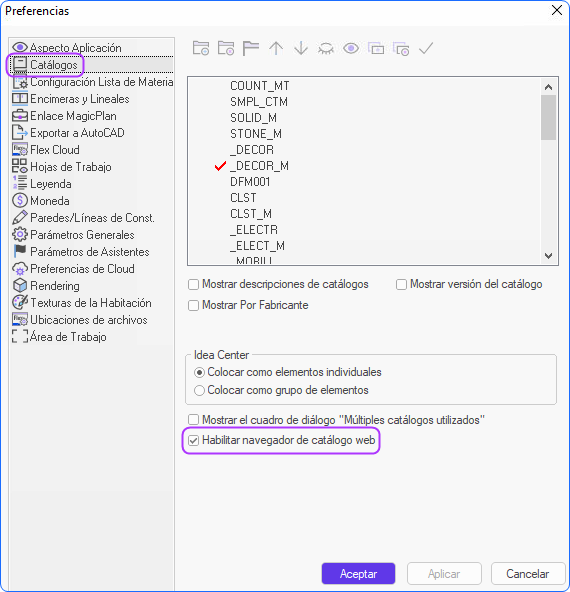Select SMPL_CTM catalog entry
570x592 pixels.
[x=259, y=102]
